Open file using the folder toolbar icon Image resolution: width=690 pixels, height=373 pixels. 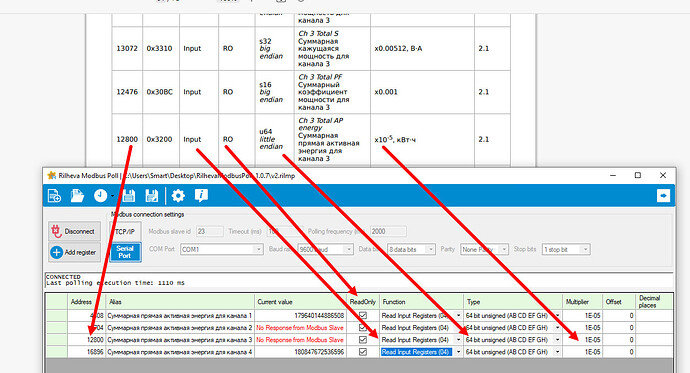[77, 196]
